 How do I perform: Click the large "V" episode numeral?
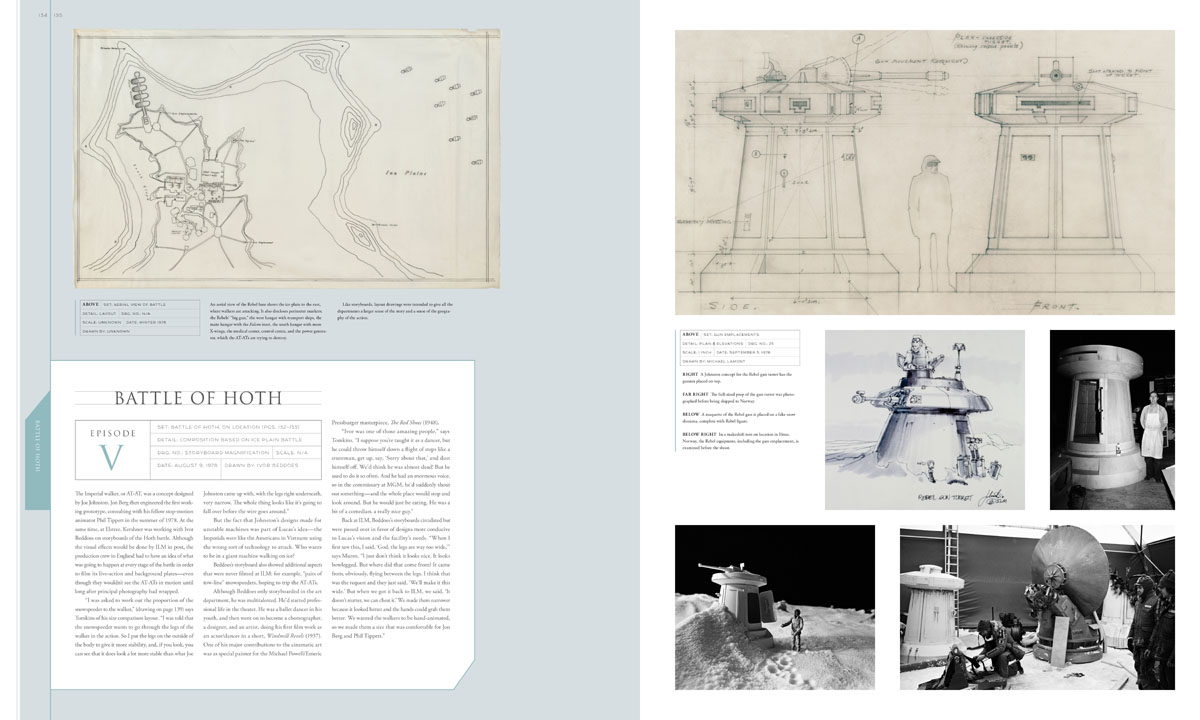110,456
